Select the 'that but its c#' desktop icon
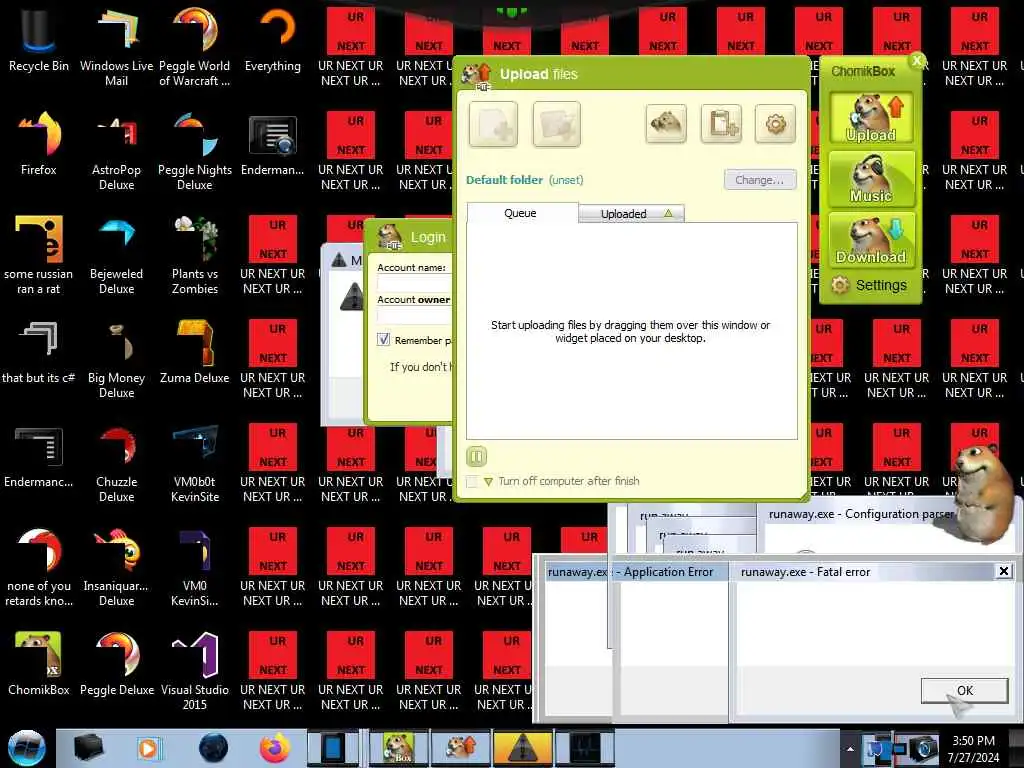 tap(39, 351)
